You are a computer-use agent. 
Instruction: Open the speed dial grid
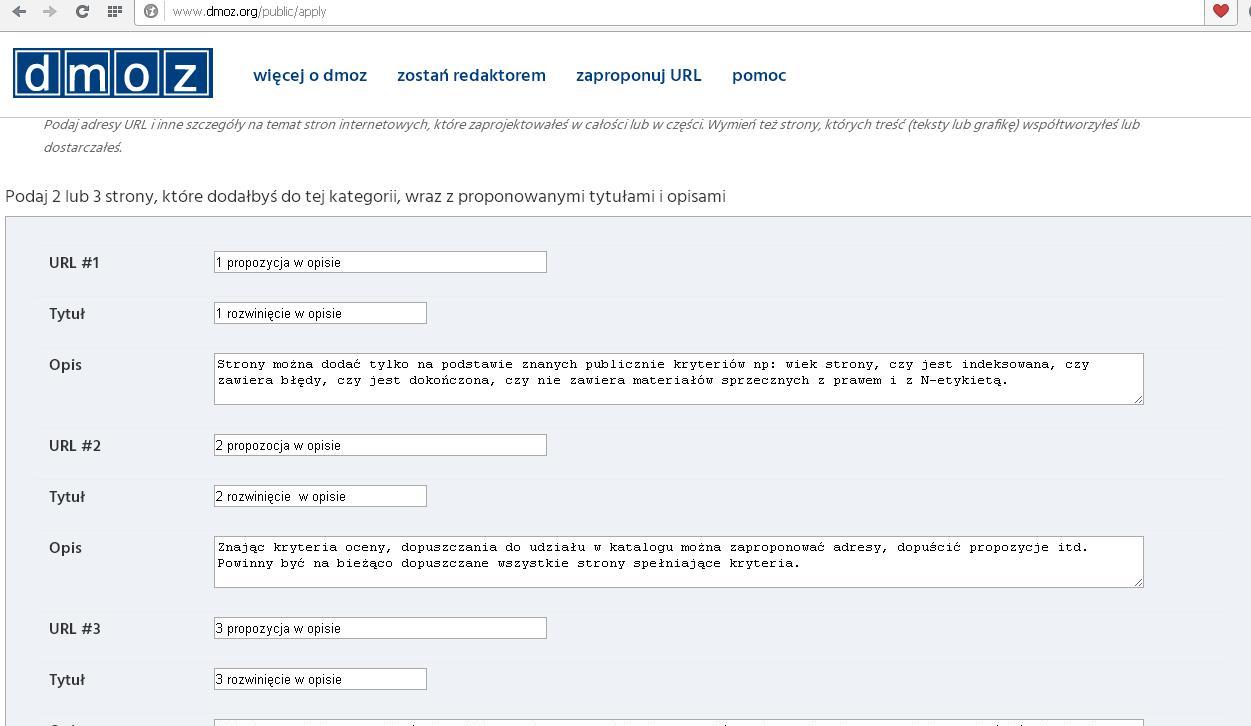[x=115, y=12]
